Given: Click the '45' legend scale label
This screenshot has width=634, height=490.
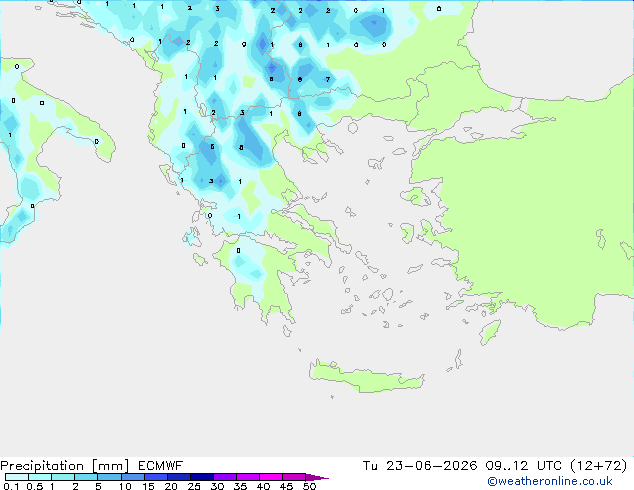Looking at the screenshot, I should coord(286,486).
